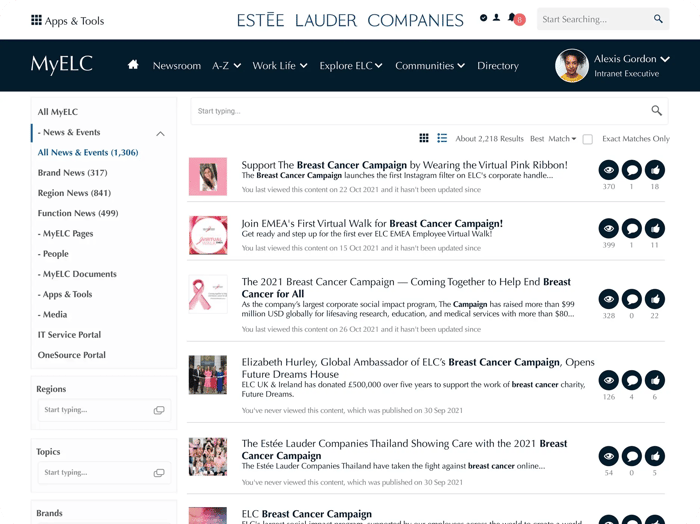This screenshot has width=700, height=524.
Task: Open the Newsroom menu item
Action: [177, 66]
